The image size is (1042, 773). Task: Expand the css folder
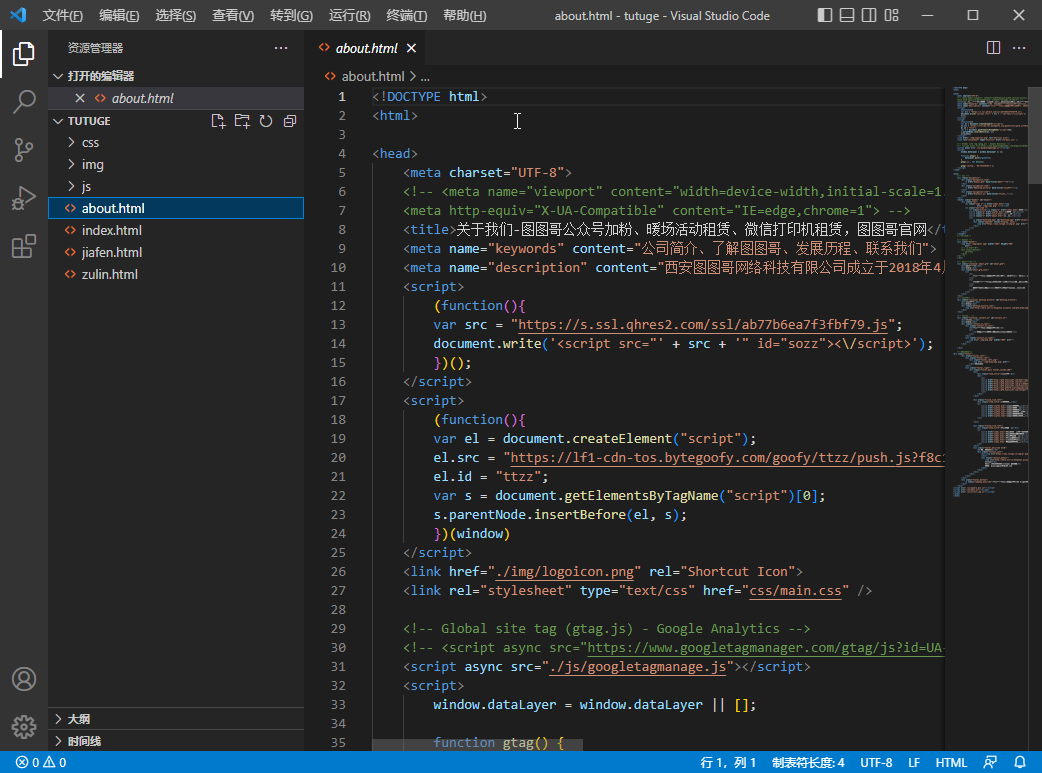pos(90,143)
